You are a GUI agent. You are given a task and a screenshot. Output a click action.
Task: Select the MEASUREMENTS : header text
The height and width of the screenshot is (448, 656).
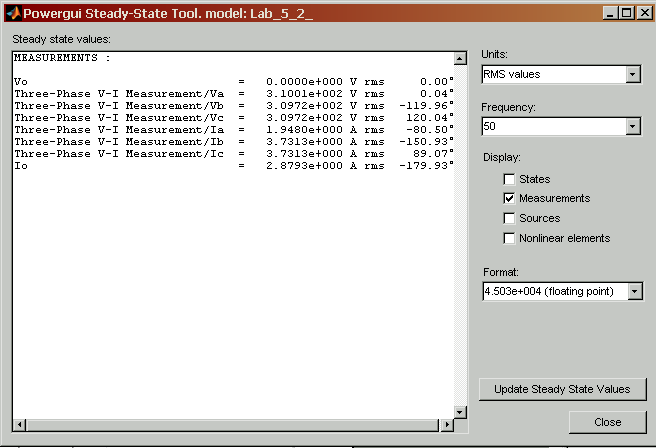62,58
